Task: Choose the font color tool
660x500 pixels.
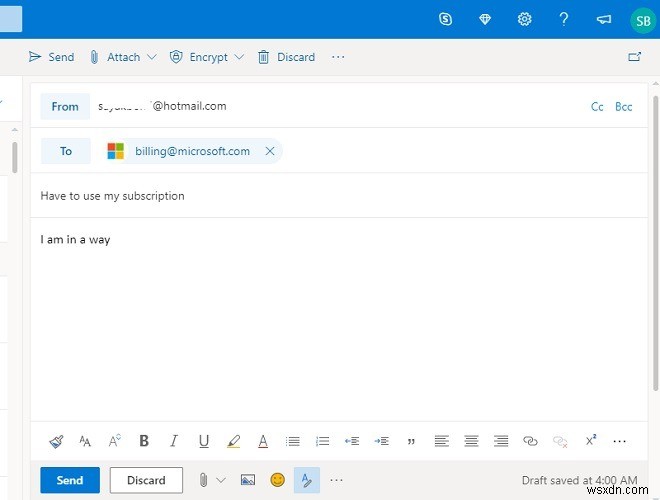Action: [263, 441]
